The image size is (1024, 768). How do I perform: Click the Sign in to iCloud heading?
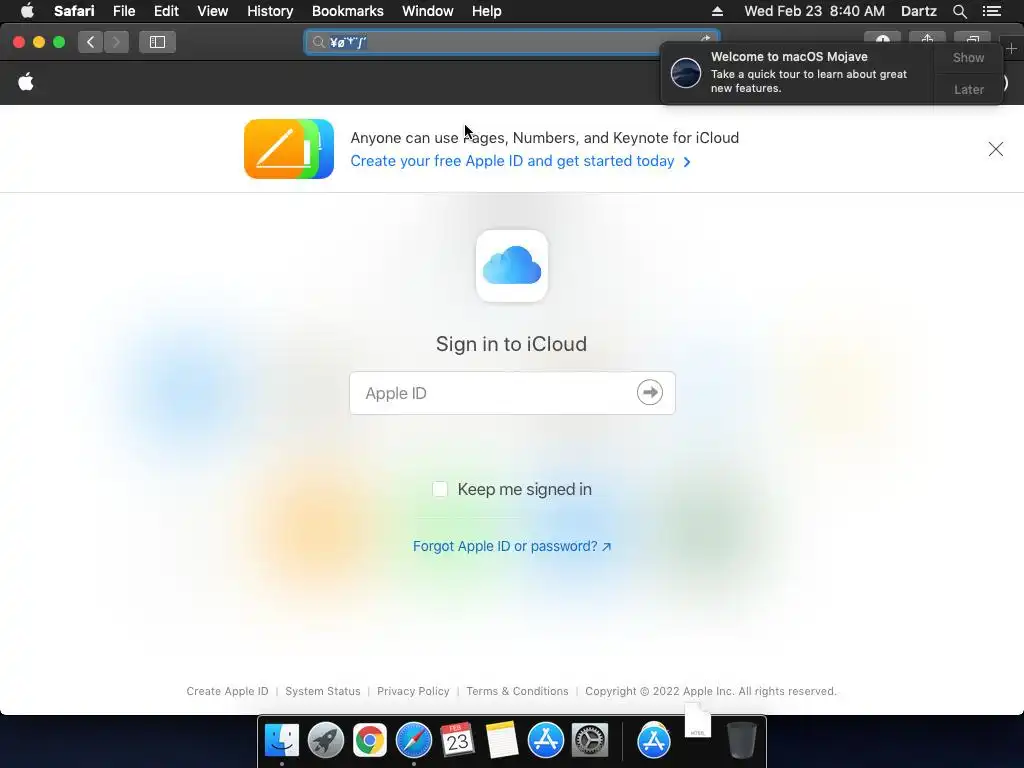511,344
